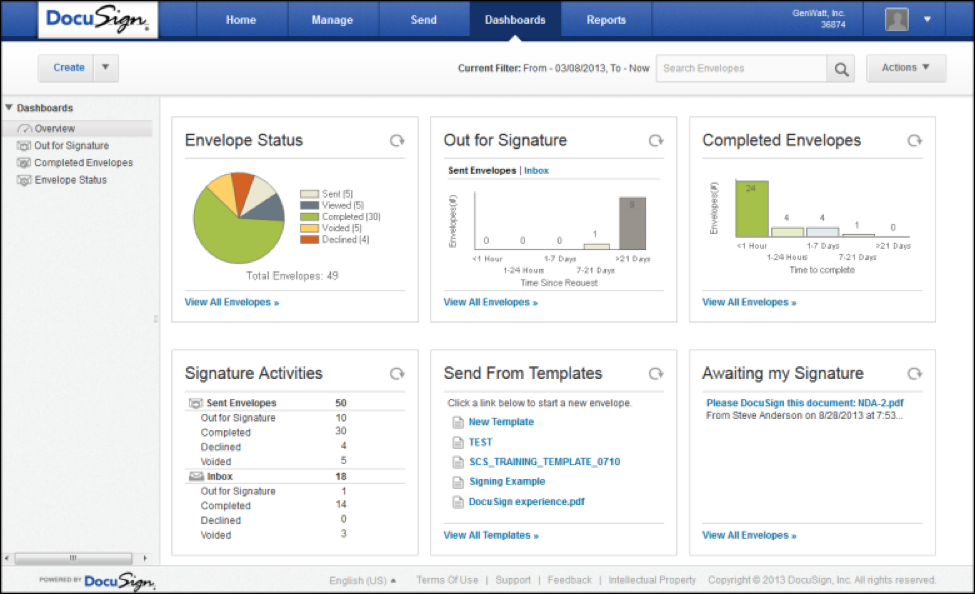The height and width of the screenshot is (594, 975).
Task: Open the English (US) language selector
Action: [363, 580]
